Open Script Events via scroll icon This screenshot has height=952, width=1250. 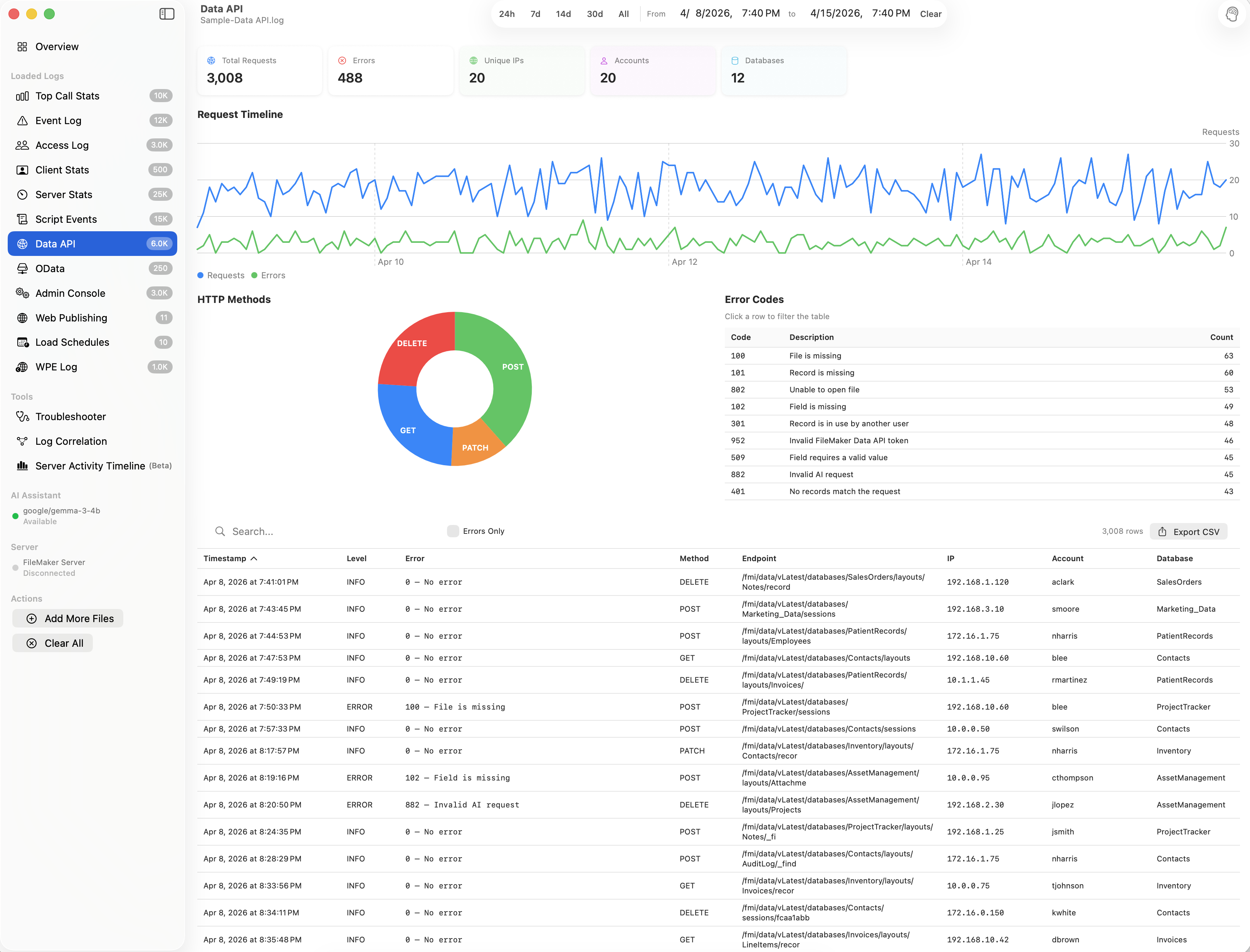(x=22, y=219)
